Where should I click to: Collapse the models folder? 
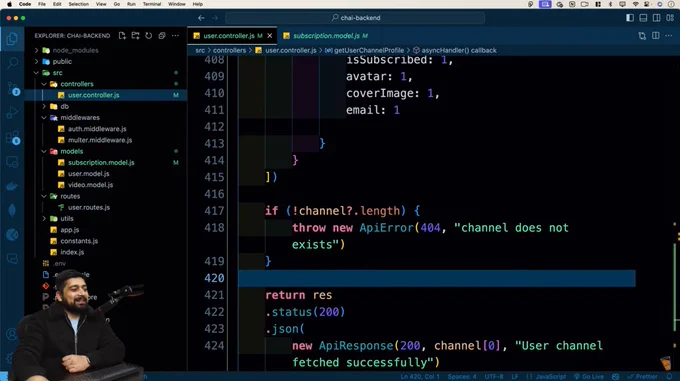click(44, 151)
